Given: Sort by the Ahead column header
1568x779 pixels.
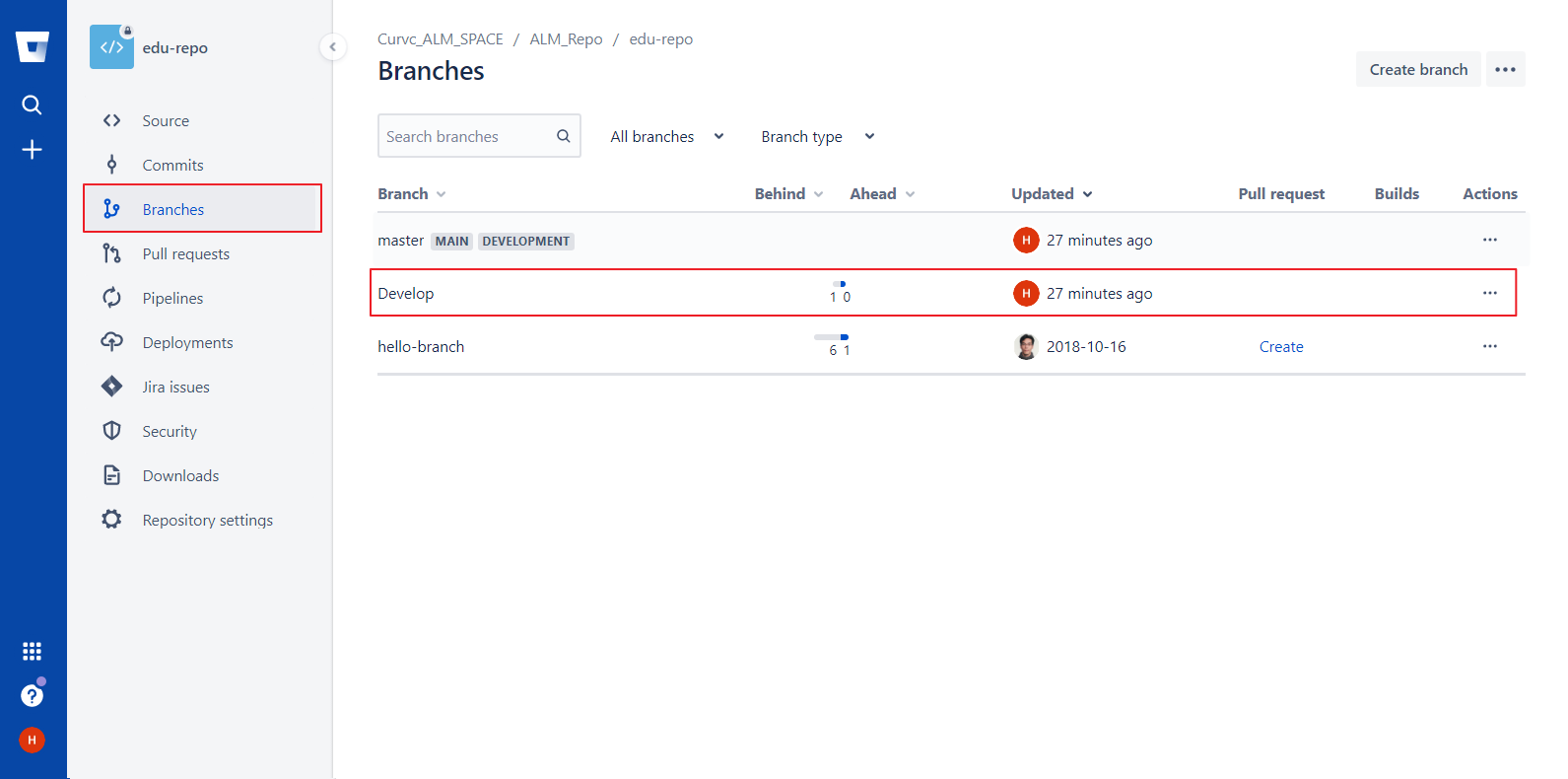Looking at the screenshot, I should coord(882,194).
